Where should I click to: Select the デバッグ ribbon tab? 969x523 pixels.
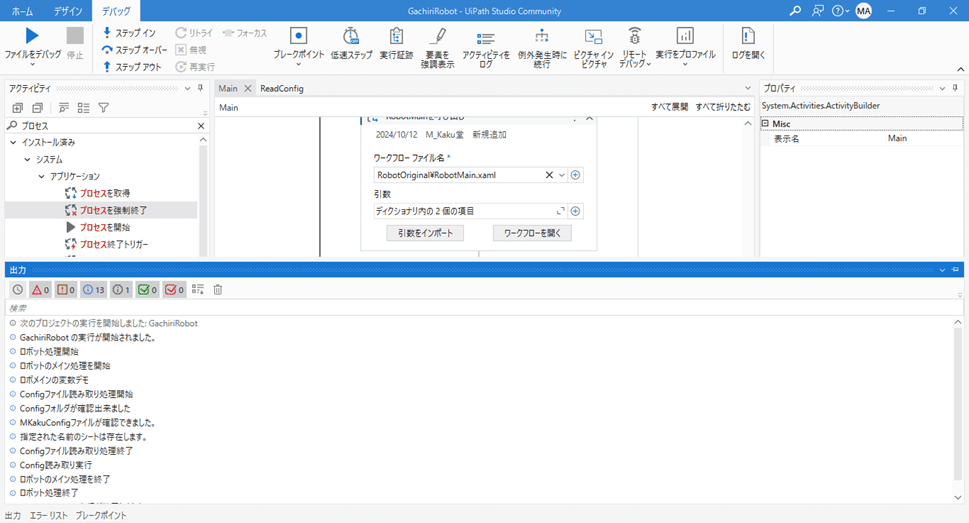click(x=116, y=11)
